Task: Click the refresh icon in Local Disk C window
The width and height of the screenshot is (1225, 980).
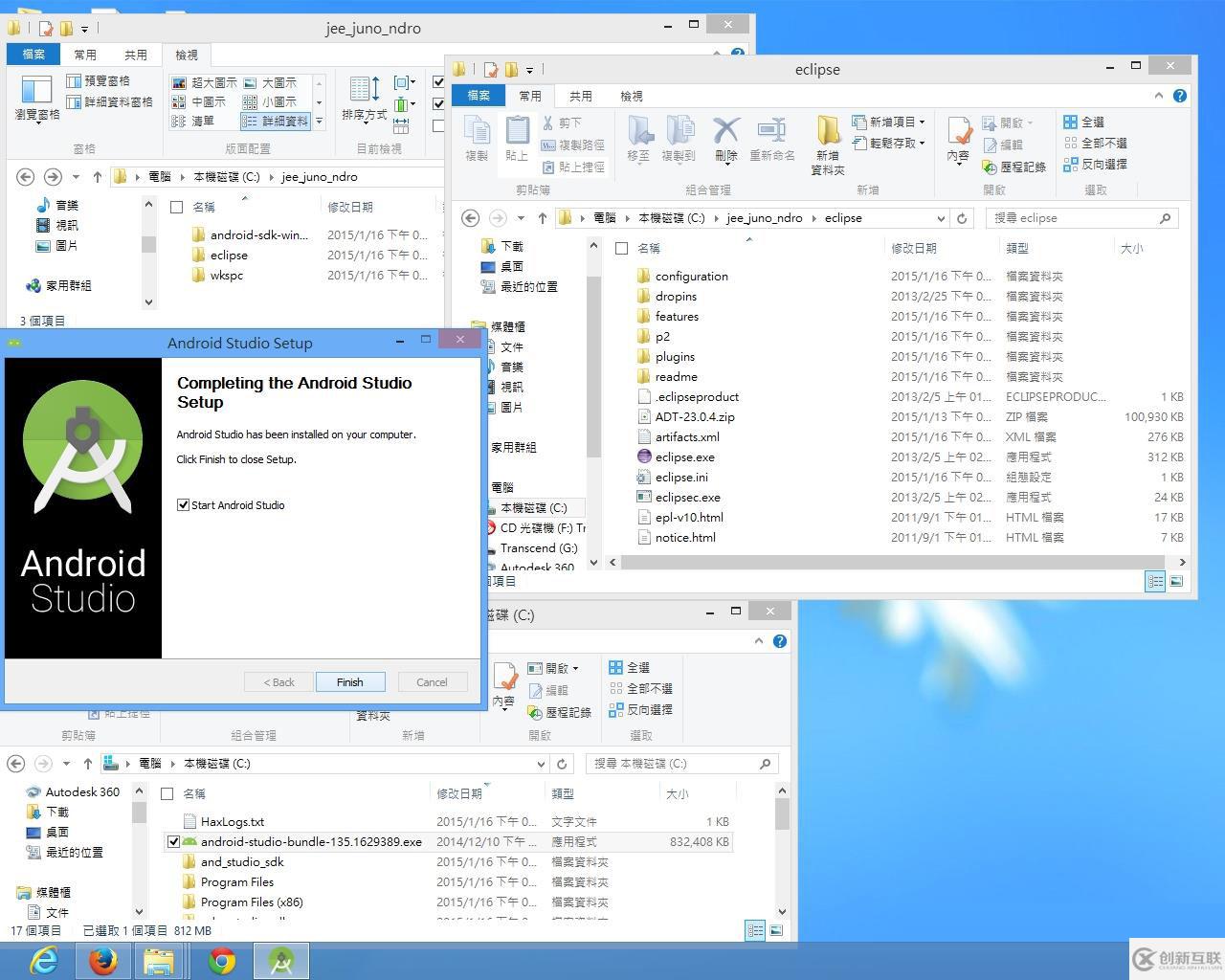Action: [x=562, y=764]
